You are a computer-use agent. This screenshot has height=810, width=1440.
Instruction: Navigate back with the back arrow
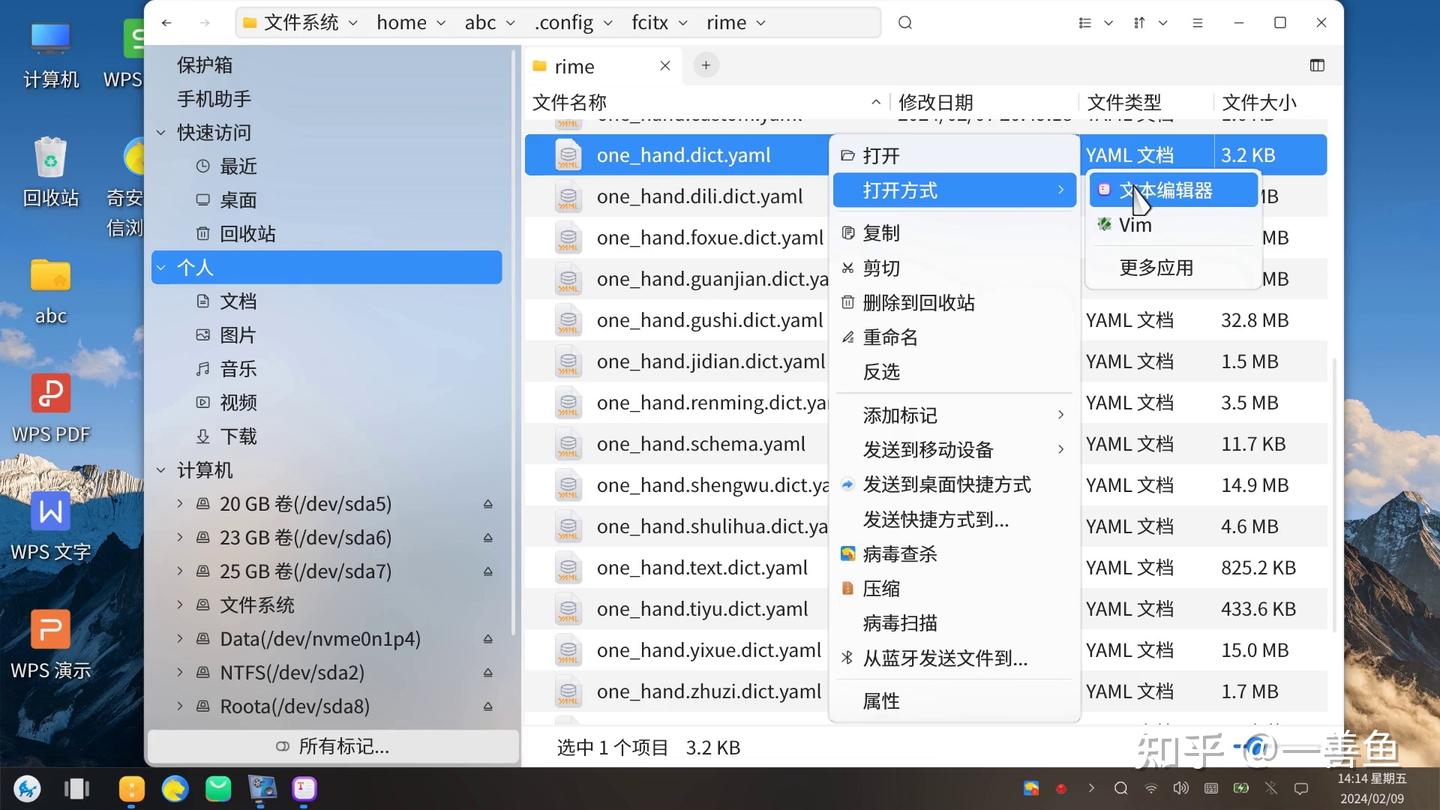[x=166, y=22]
